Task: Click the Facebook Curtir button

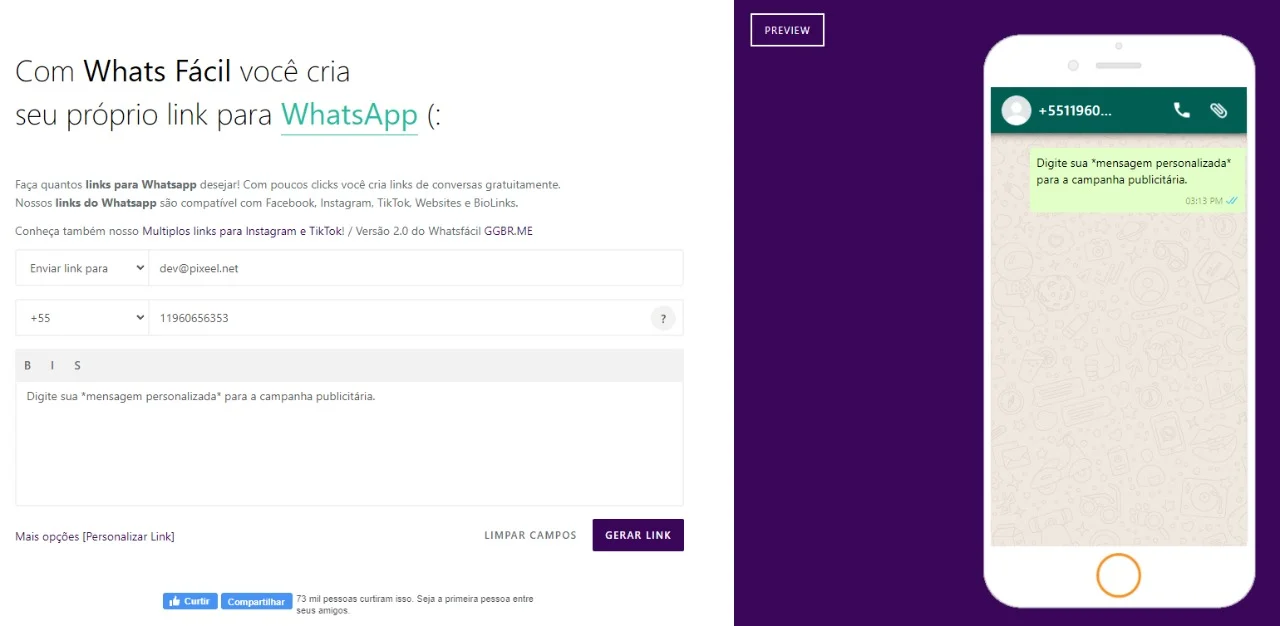Action: (x=190, y=601)
